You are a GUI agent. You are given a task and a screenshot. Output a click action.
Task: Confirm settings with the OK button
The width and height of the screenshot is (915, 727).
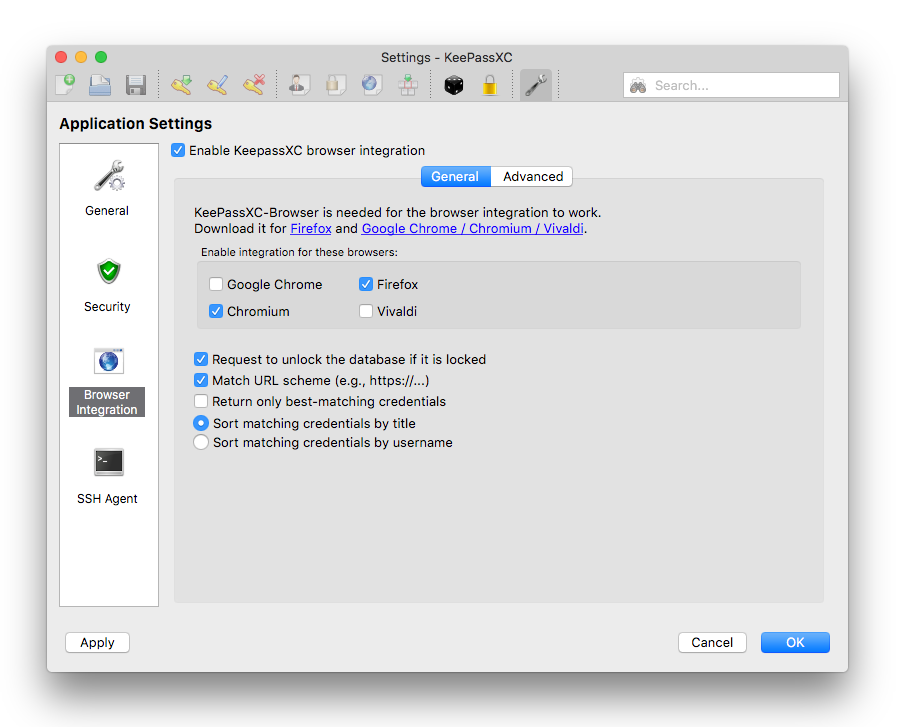795,642
